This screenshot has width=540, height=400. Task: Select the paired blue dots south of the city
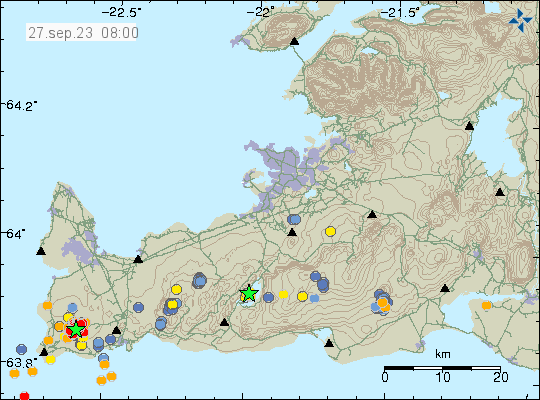pyautogui.click(x=294, y=219)
